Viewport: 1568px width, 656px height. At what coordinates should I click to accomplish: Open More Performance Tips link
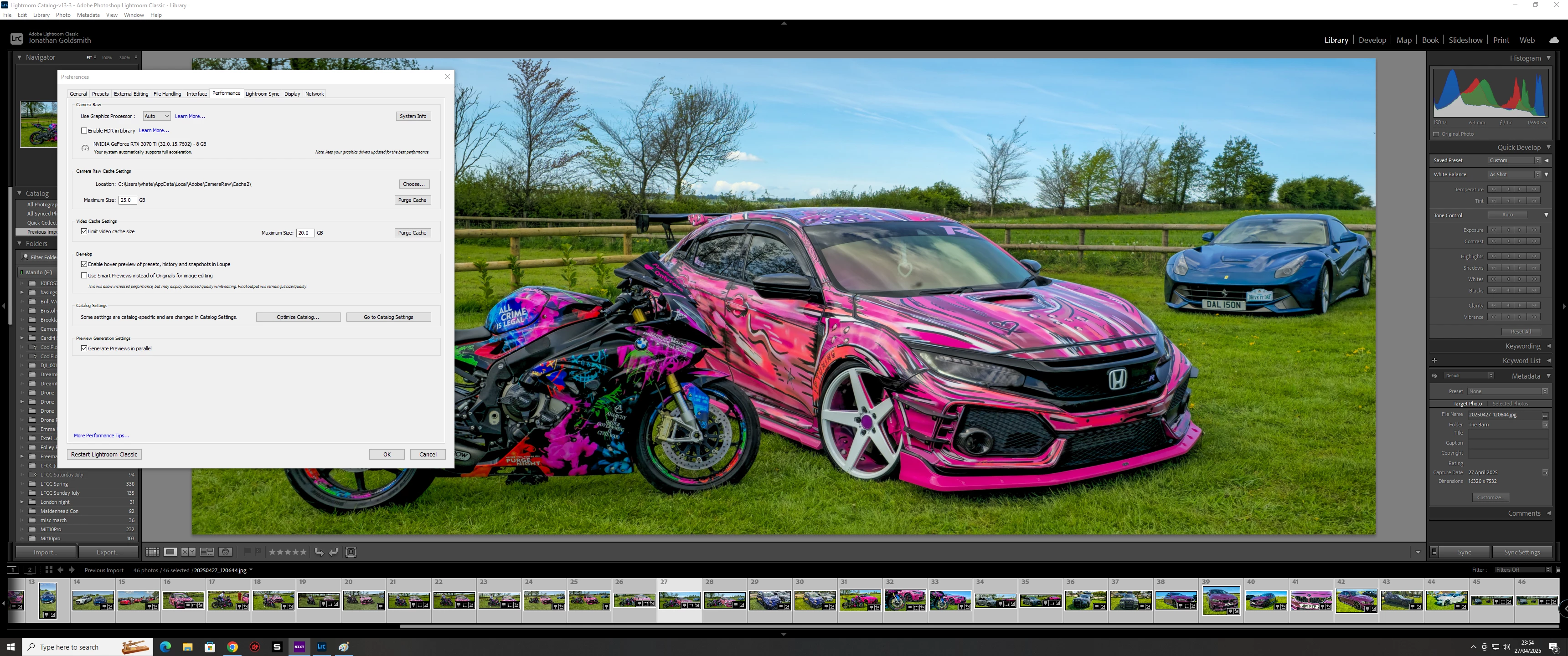101,436
